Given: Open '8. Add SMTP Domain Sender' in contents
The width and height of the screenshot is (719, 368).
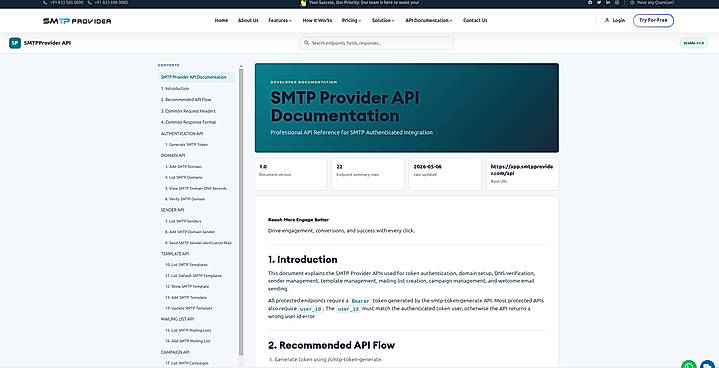Looking at the screenshot, I should tap(190, 232).
